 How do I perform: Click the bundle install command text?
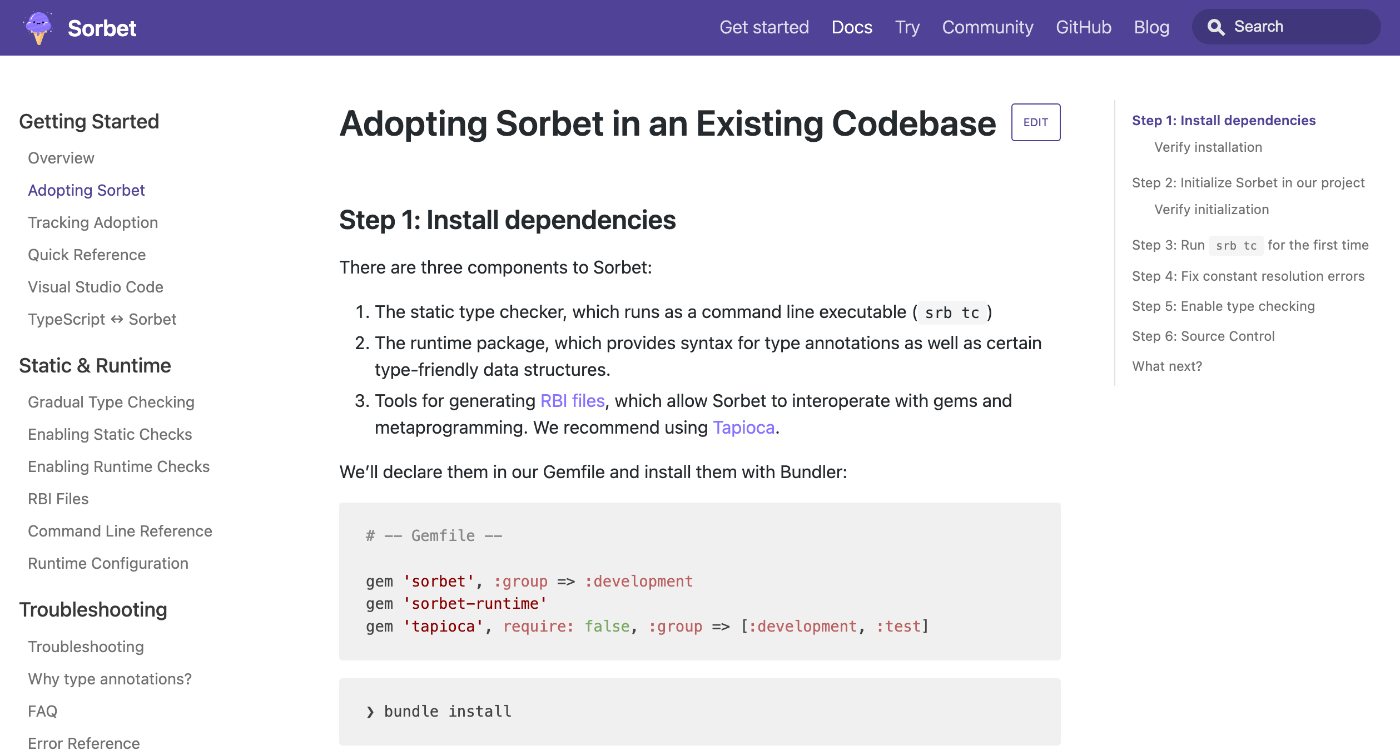coord(447,711)
